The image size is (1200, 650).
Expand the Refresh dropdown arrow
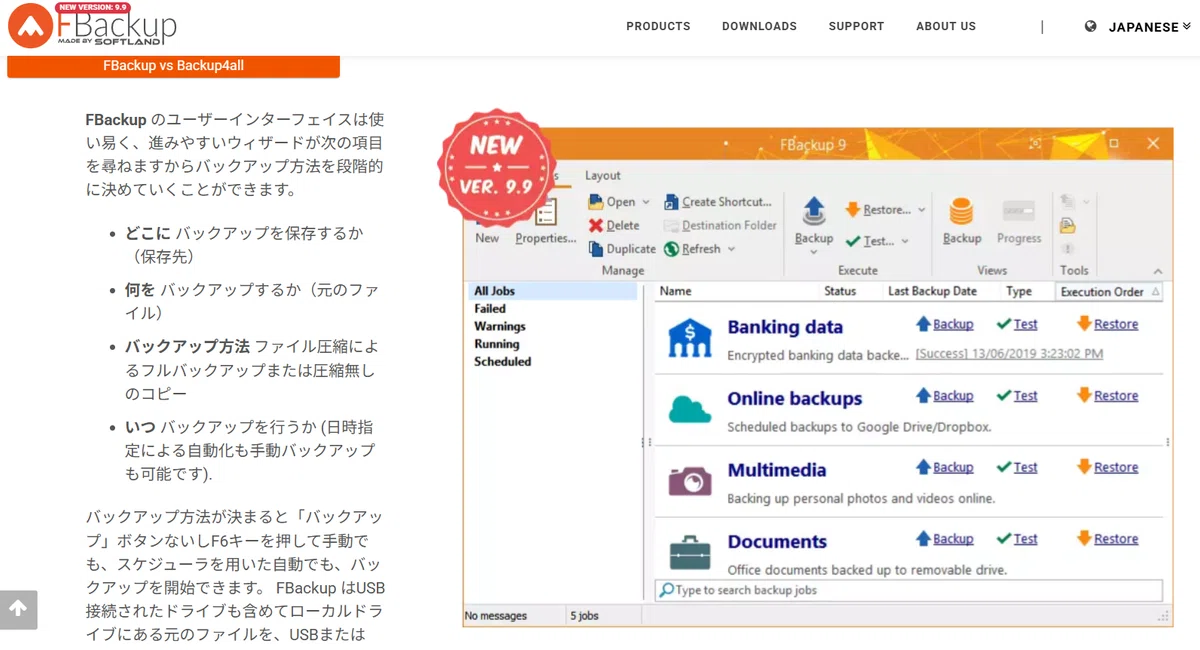coord(731,249)
